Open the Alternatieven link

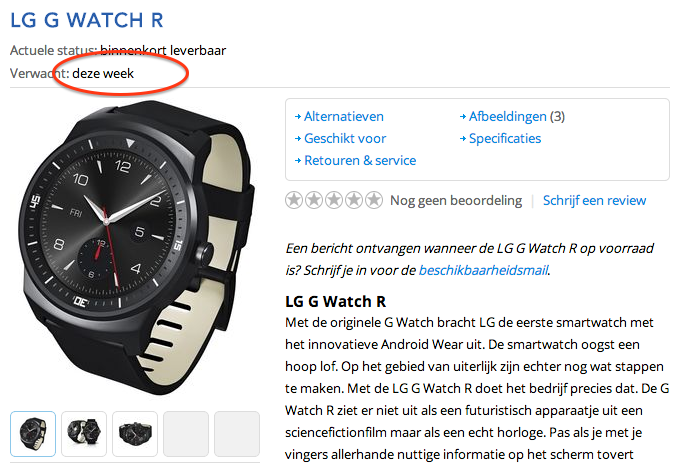click(x=344, y=116)
